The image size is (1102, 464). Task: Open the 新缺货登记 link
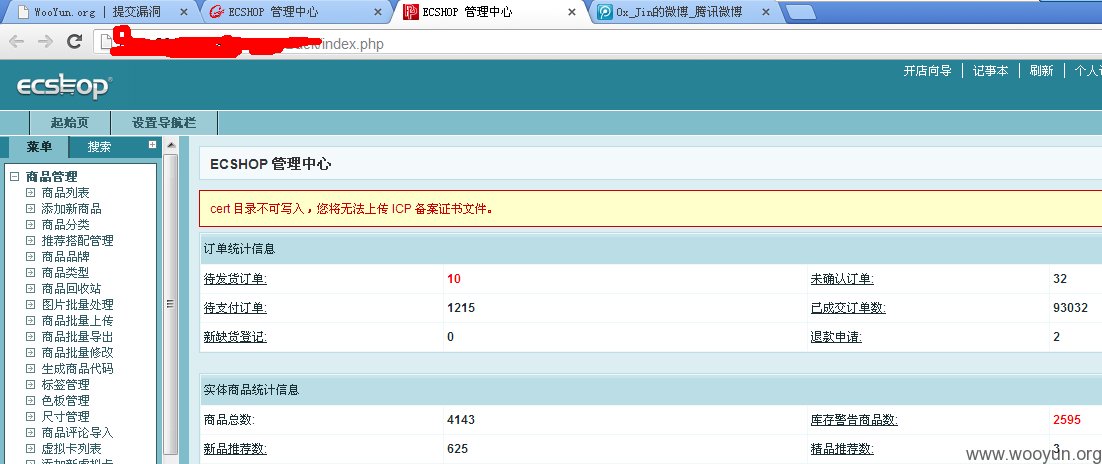pyautogui.click(x=235, y=337)
